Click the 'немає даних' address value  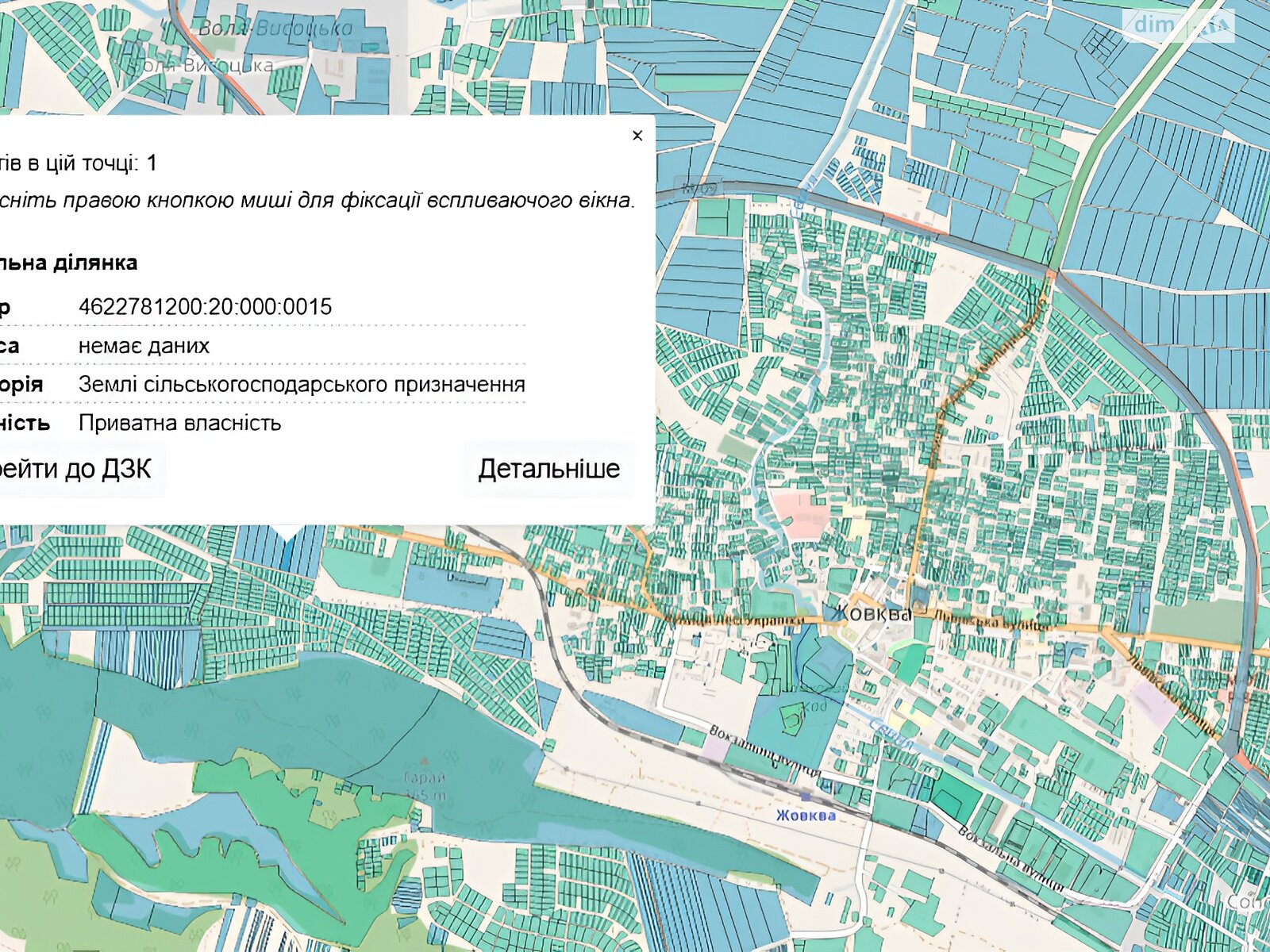(x=144, y=346)
